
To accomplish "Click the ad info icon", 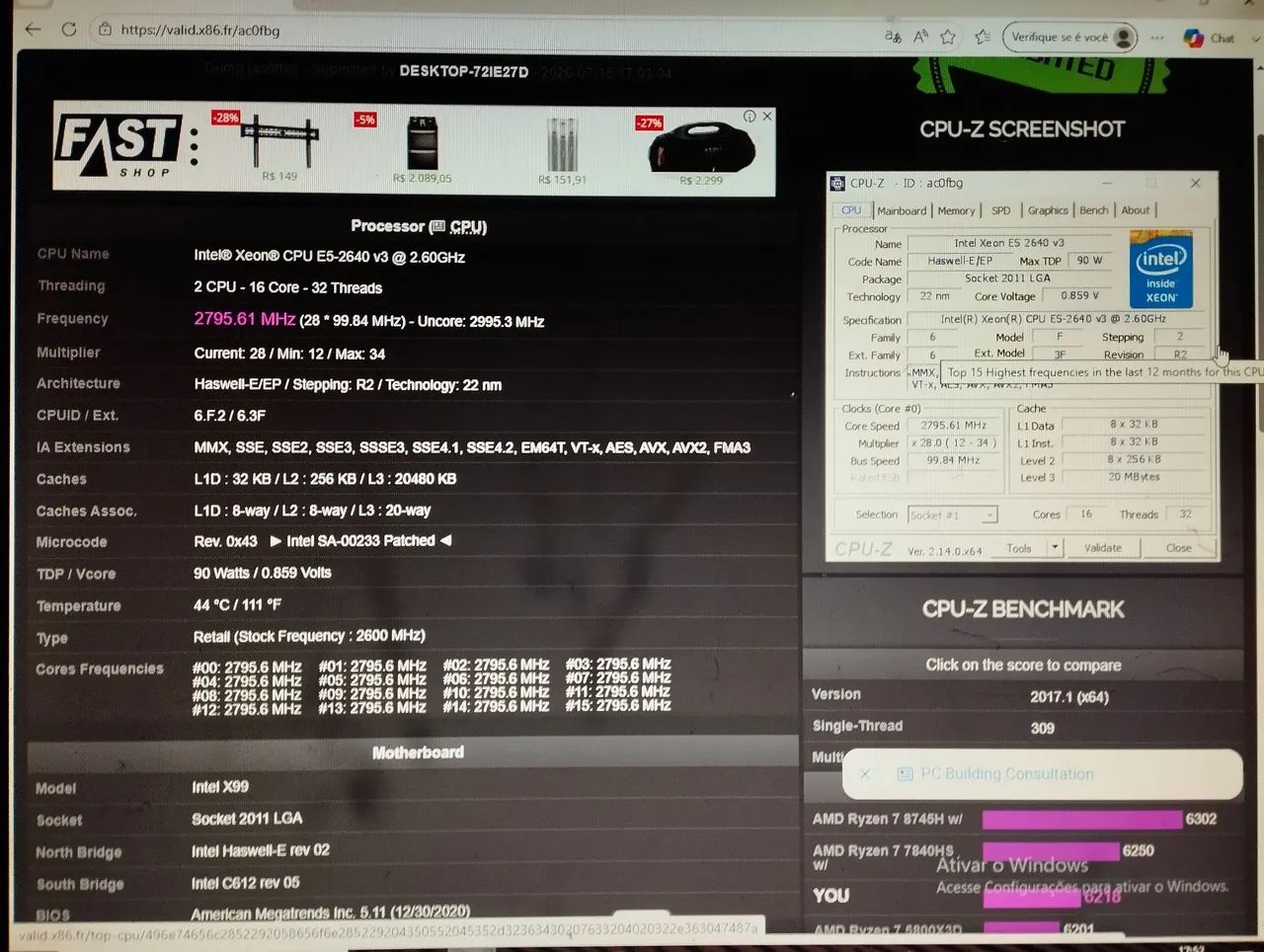I will (x=750, y=117).
